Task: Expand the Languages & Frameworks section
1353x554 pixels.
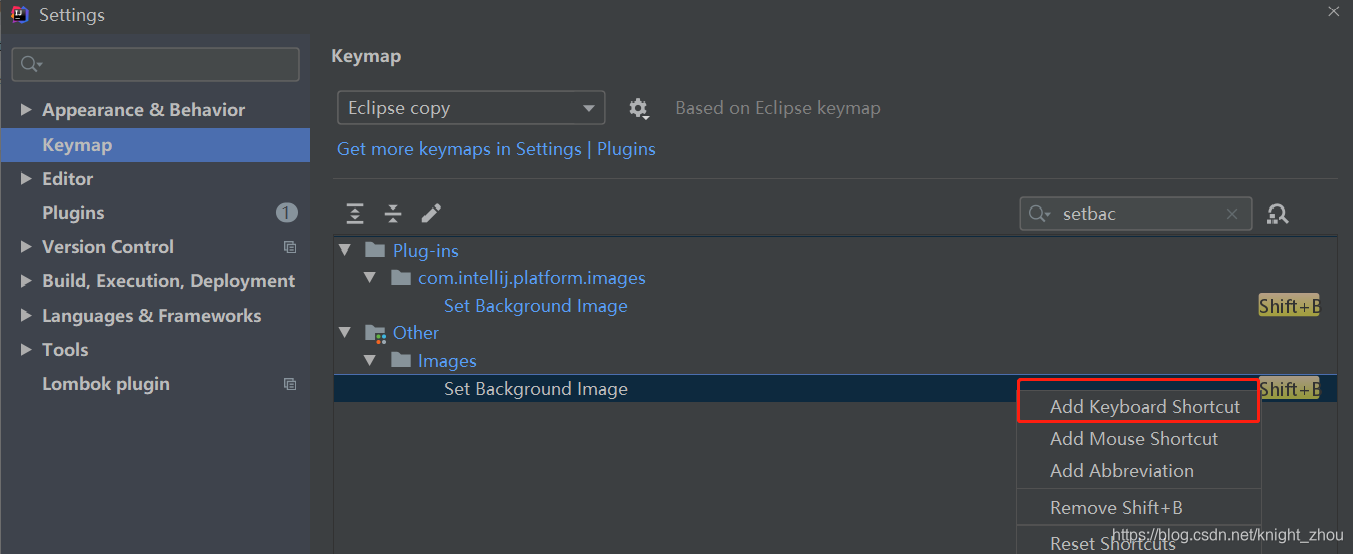Action: coord(26,316)
